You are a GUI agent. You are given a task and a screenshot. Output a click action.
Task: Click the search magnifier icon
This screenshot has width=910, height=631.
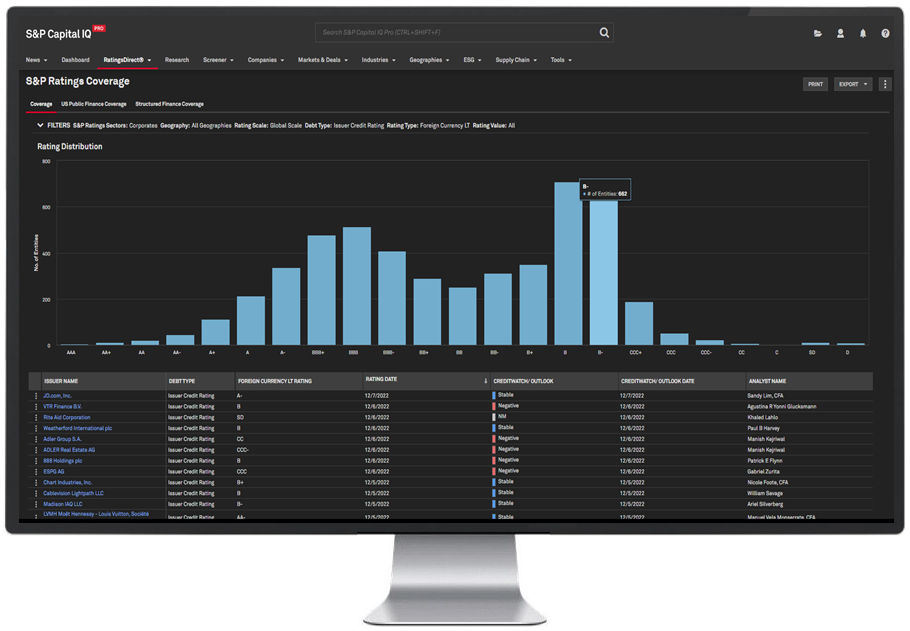click(604, 33)
